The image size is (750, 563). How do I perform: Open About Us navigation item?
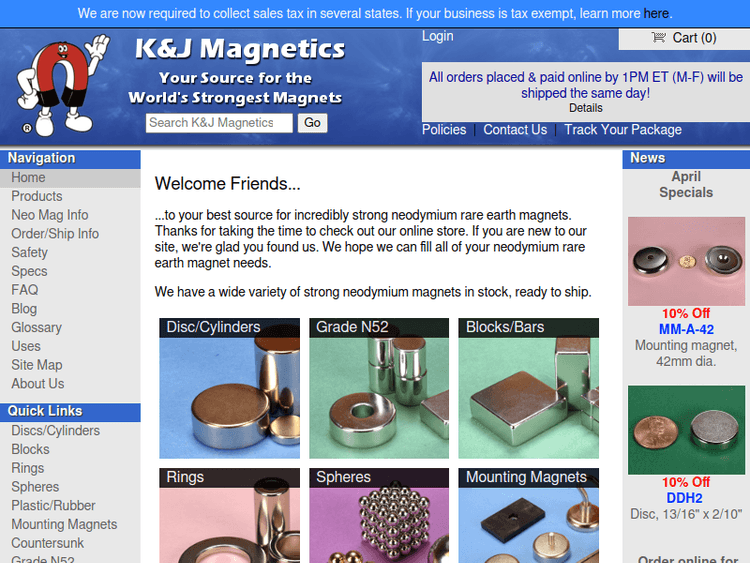pos(70,384)
